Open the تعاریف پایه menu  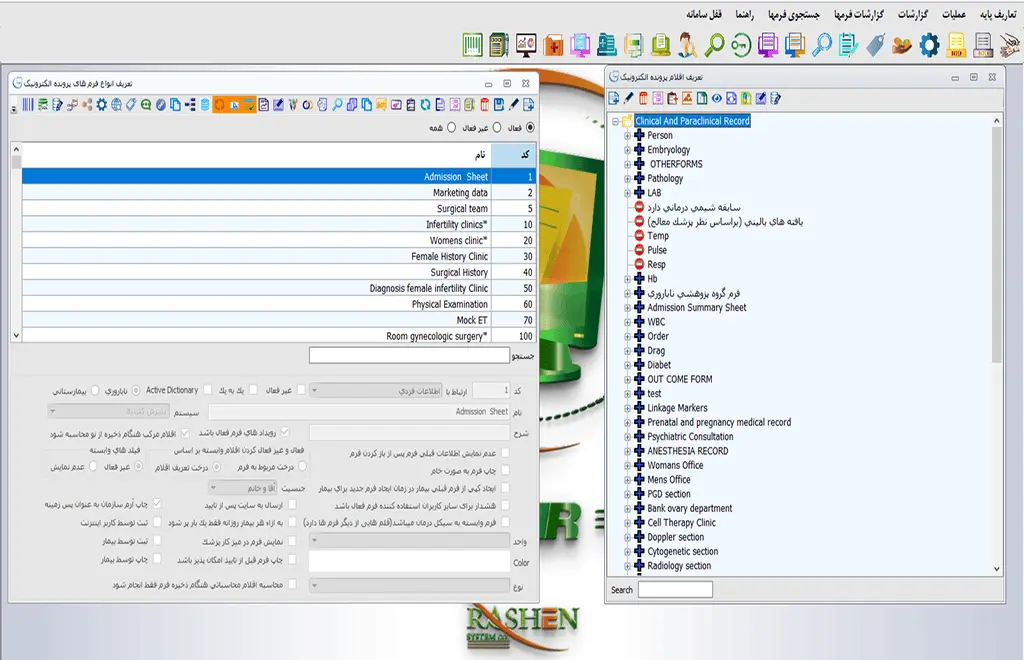[x=997, y=15]
